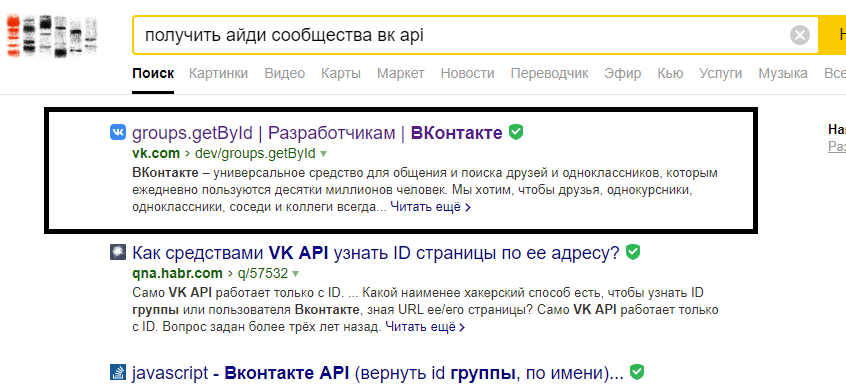Image resolution: width=846 pixels, height=384 pixels.
Task: Switch to the Картинки tab
Action: 219,73
